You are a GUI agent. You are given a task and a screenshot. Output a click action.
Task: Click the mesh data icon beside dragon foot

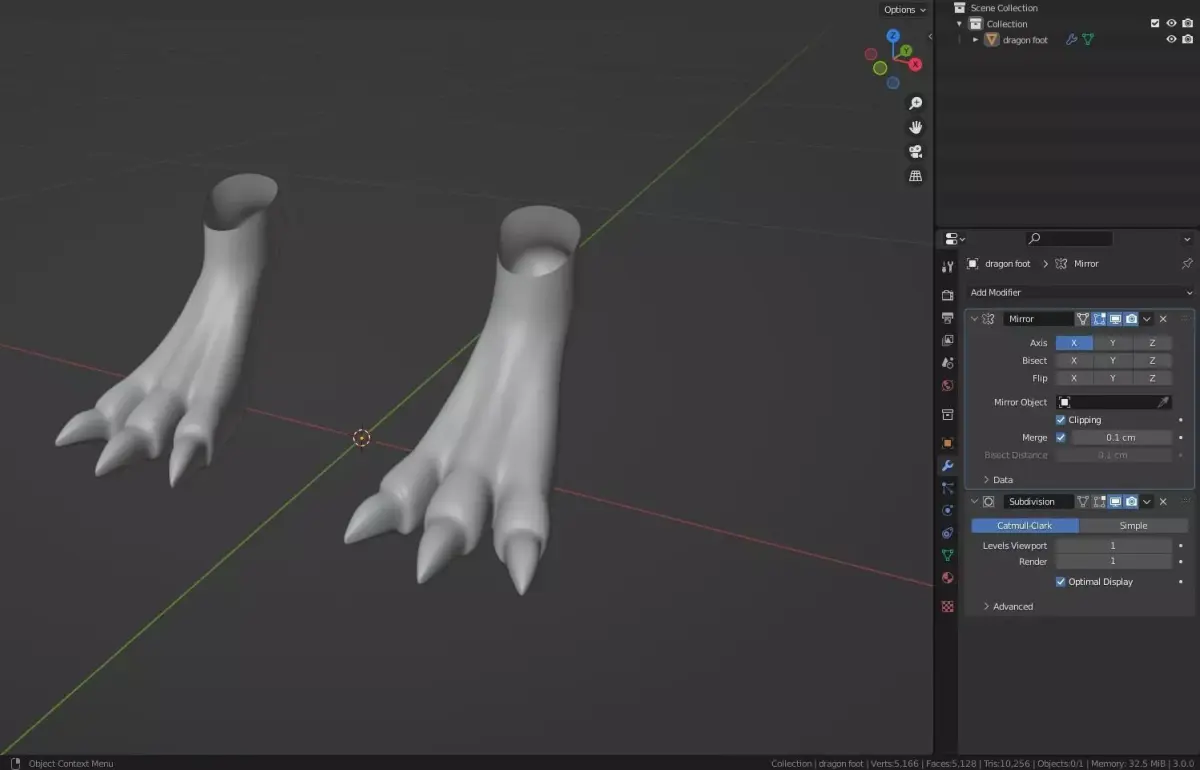(x=1088, y=40)
